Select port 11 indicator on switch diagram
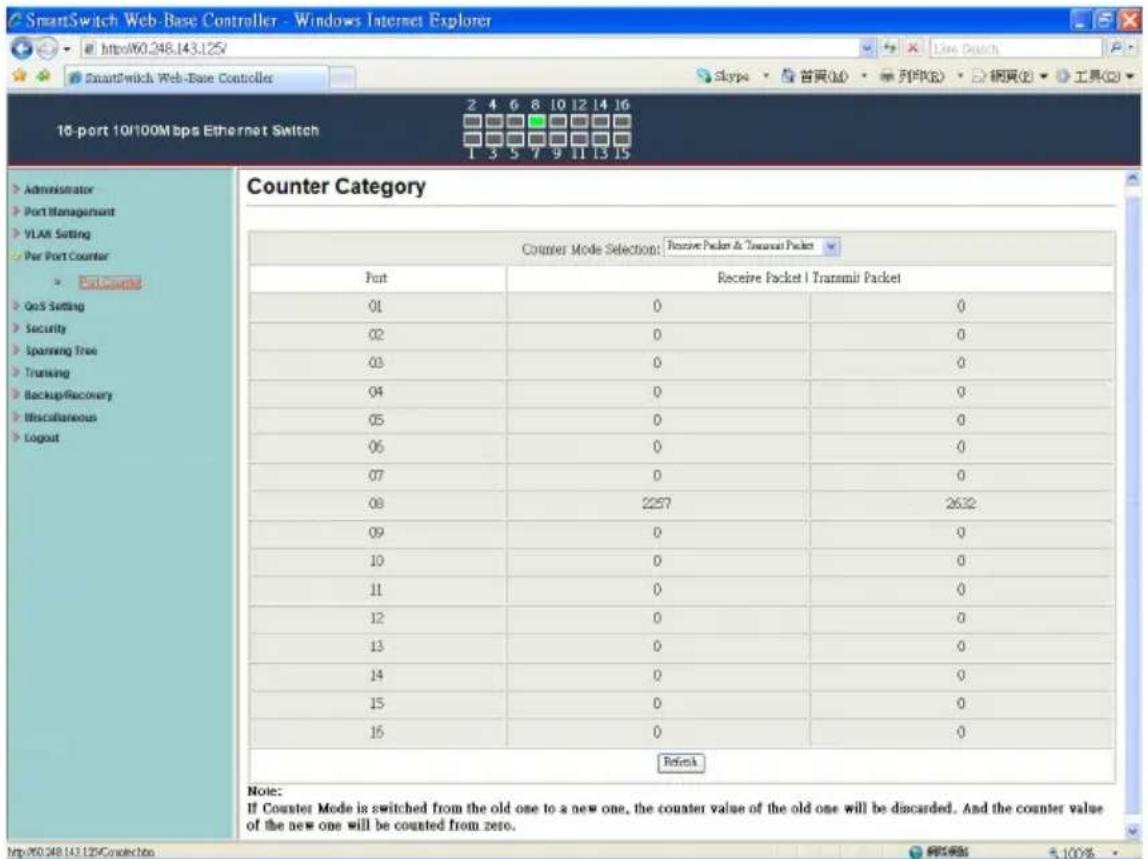The image size is (1148, 859). tap(579, 138)
